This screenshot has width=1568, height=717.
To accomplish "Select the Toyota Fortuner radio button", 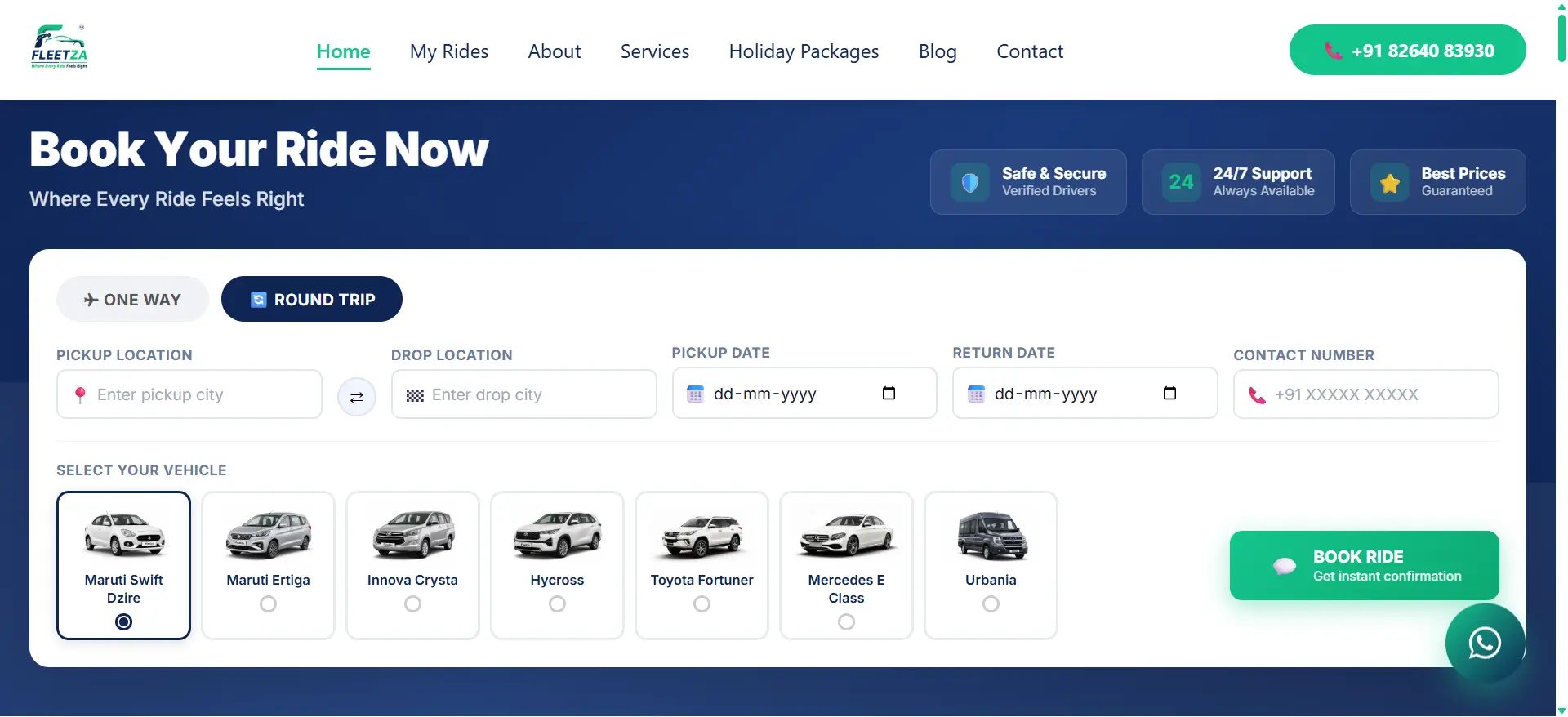I will [702, 604].
